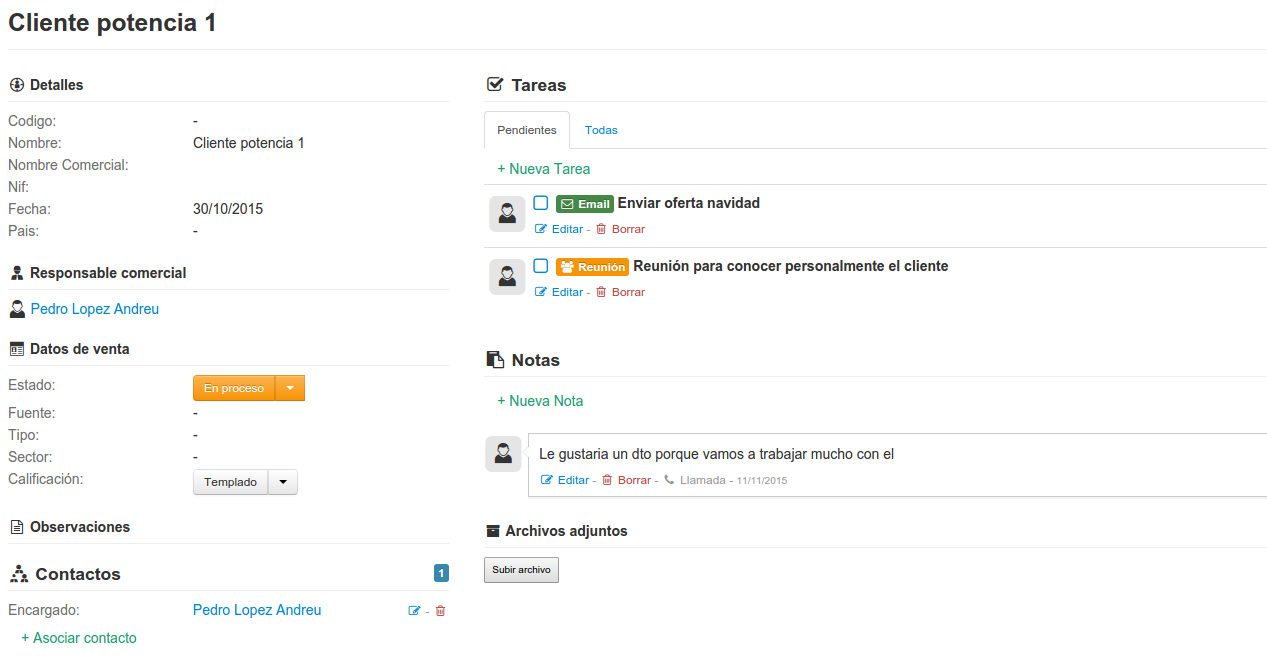Click the Detalles globe icon

coord(16,85)
